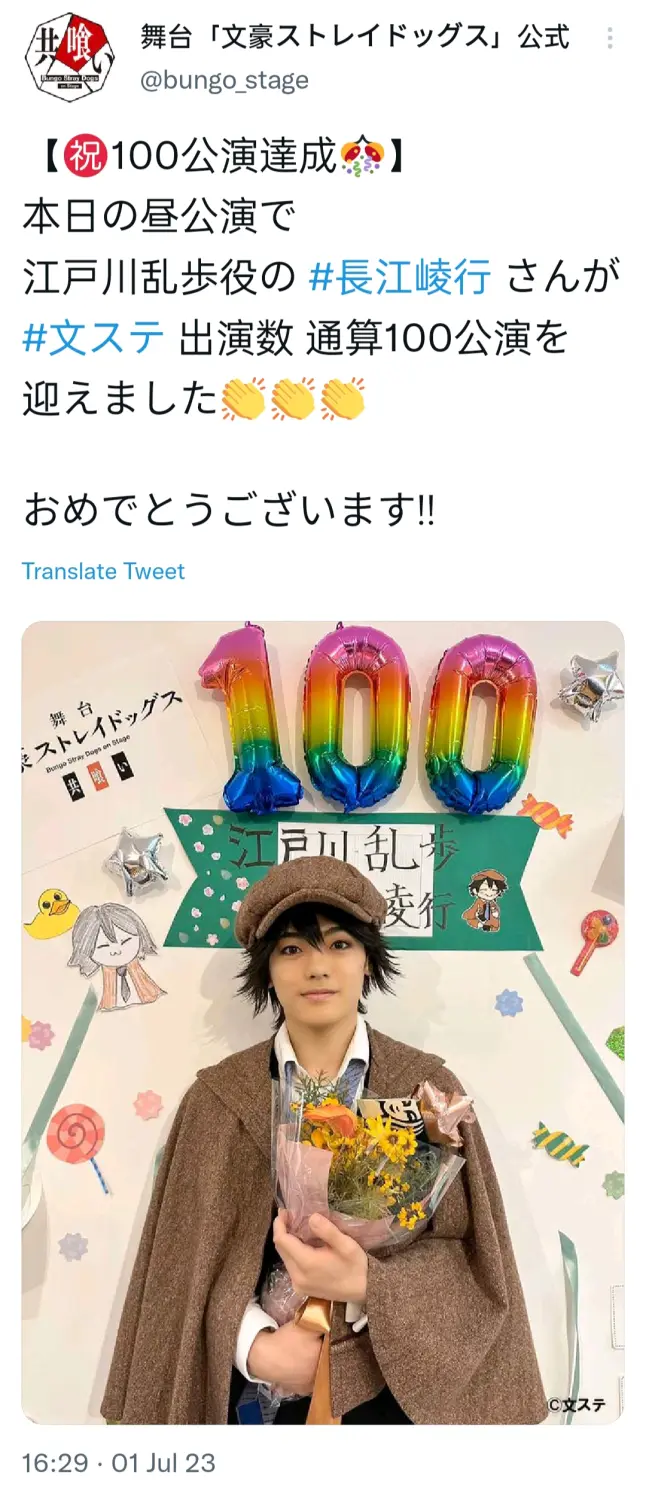Screen dimensions: 646x1500
Task: Open the @bungo_stage handle
Action: coord(225,81)
